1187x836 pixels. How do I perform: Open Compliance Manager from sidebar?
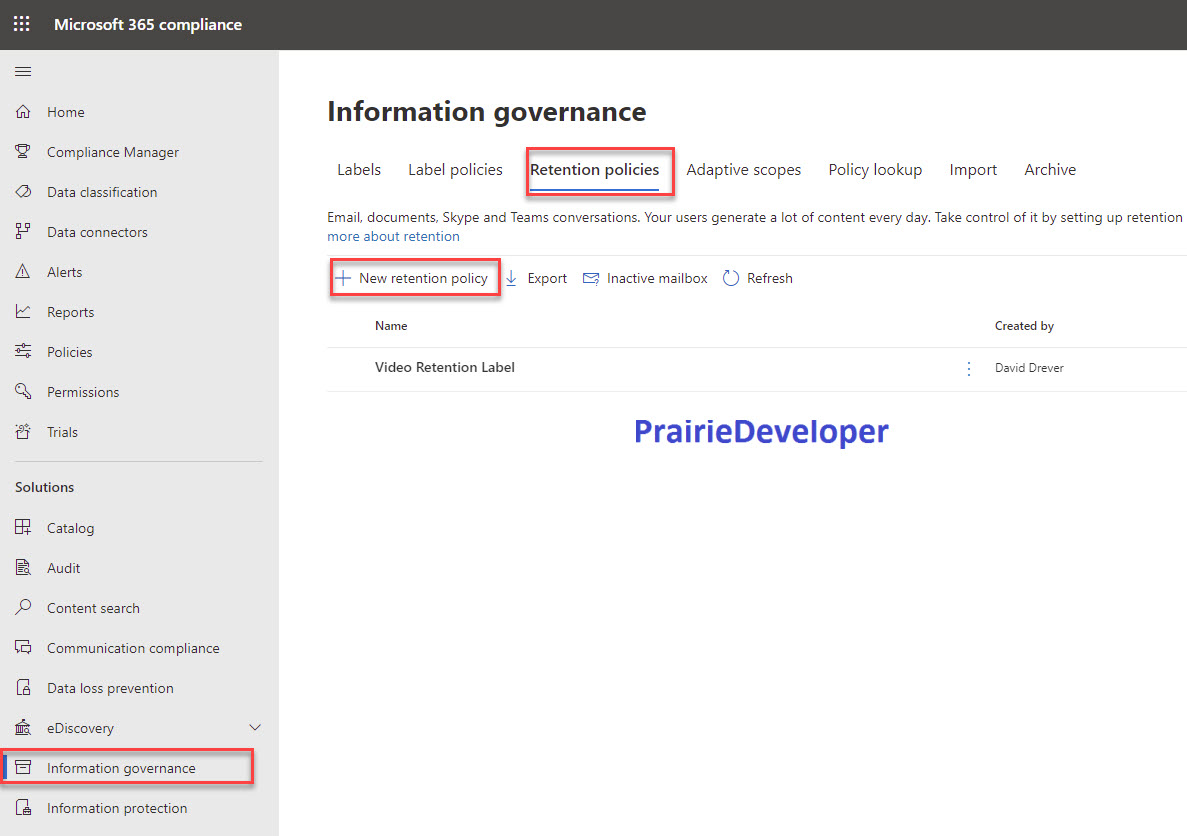(113, 152)
